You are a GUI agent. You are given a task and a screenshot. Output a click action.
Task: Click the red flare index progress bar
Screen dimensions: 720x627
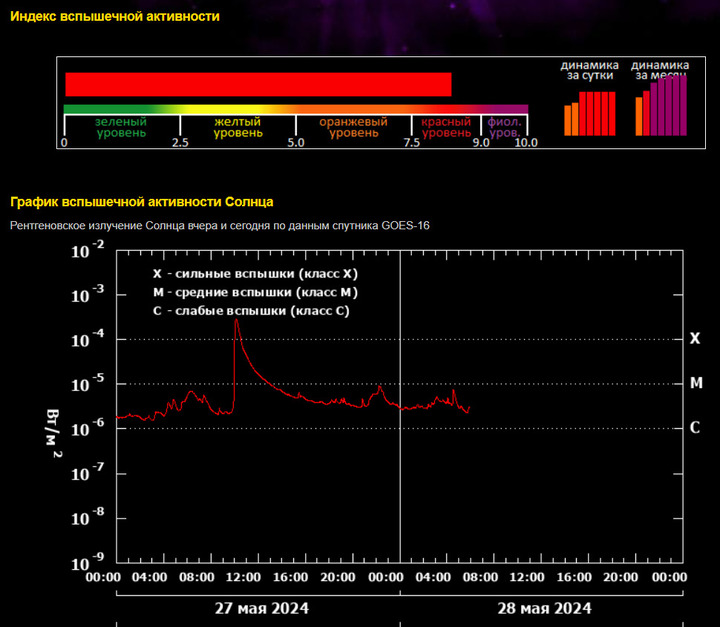pos(258,84)
